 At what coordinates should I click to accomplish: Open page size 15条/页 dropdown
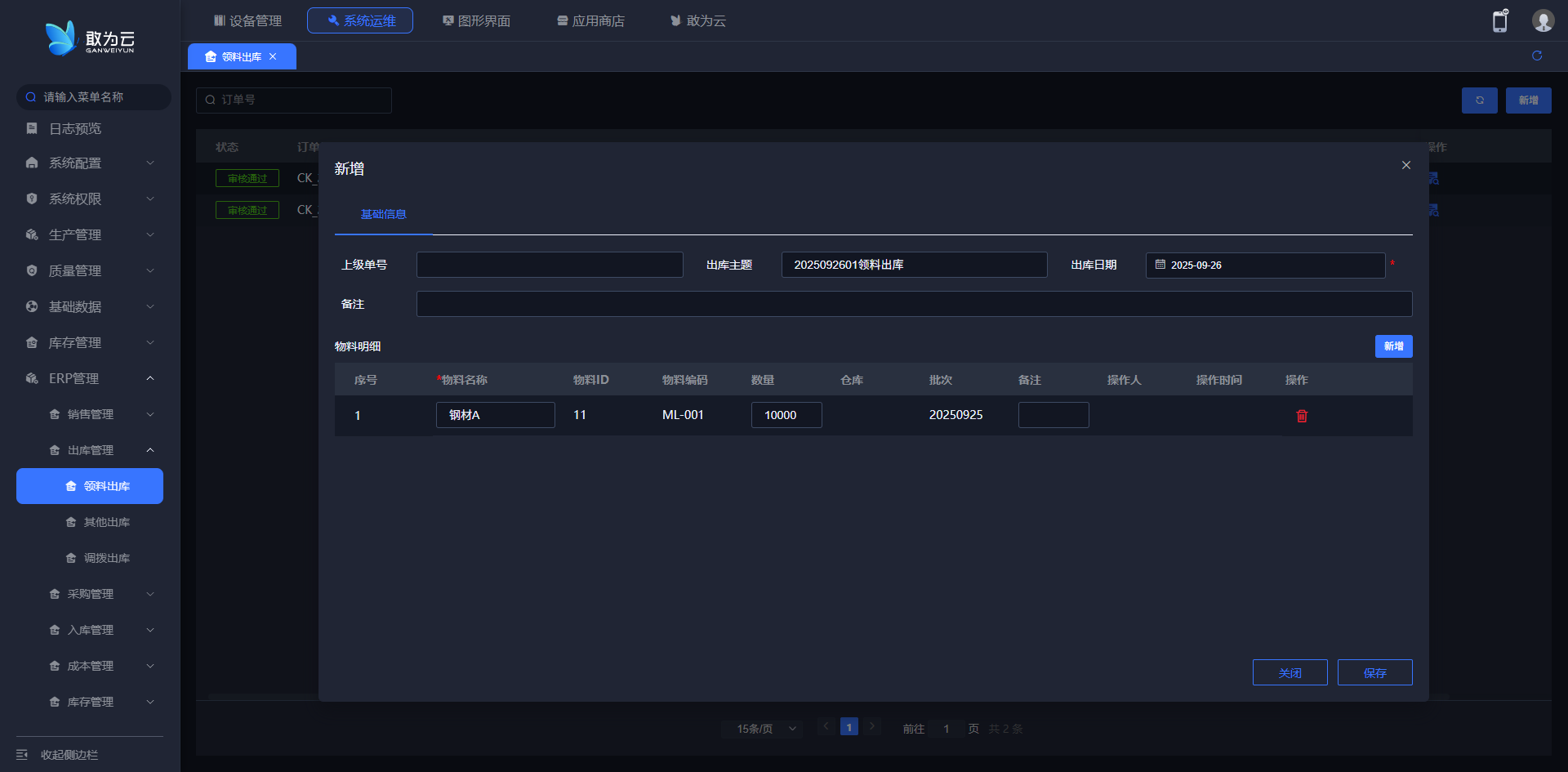[764, 729]
